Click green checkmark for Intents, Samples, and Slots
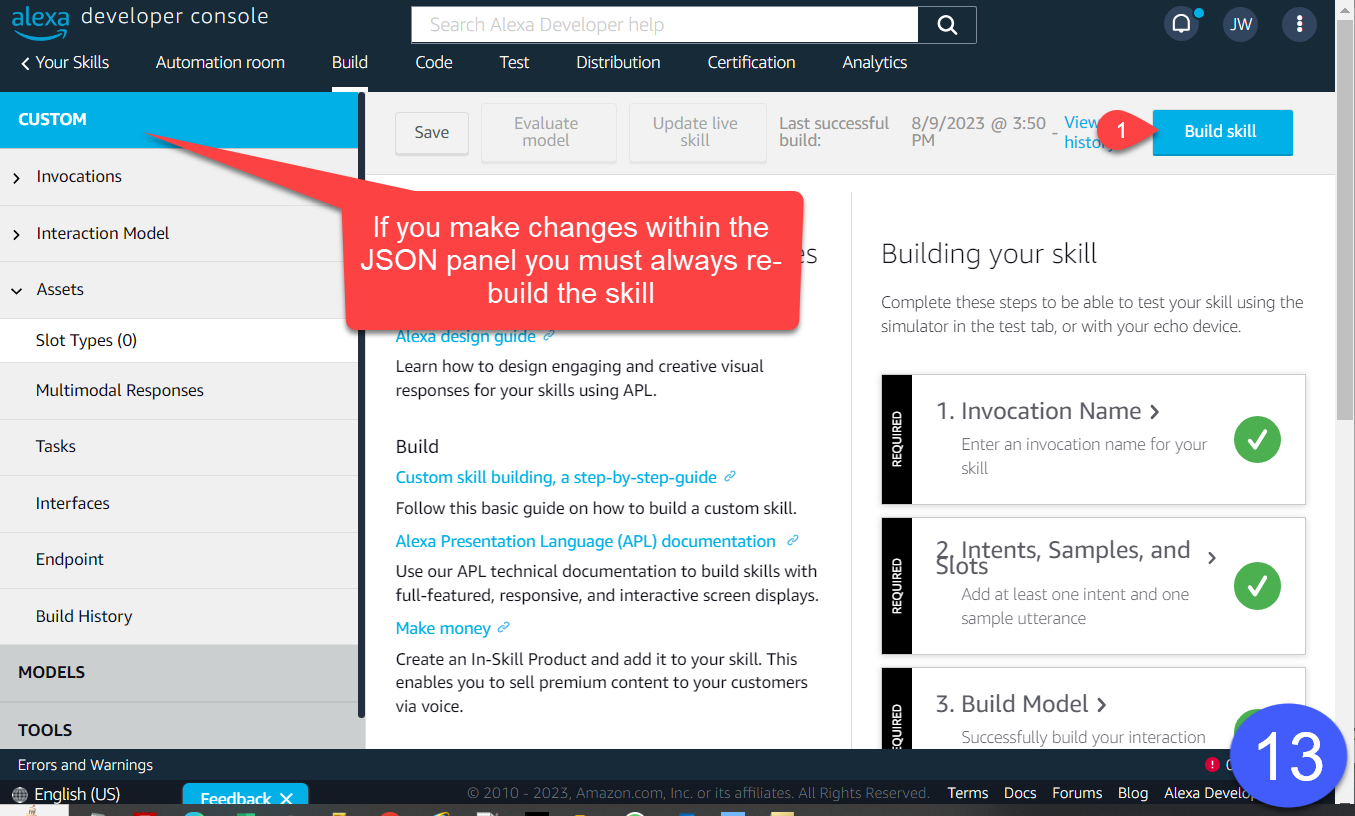Viewport: 1355px width, 816px height. tap(1257, 585)
